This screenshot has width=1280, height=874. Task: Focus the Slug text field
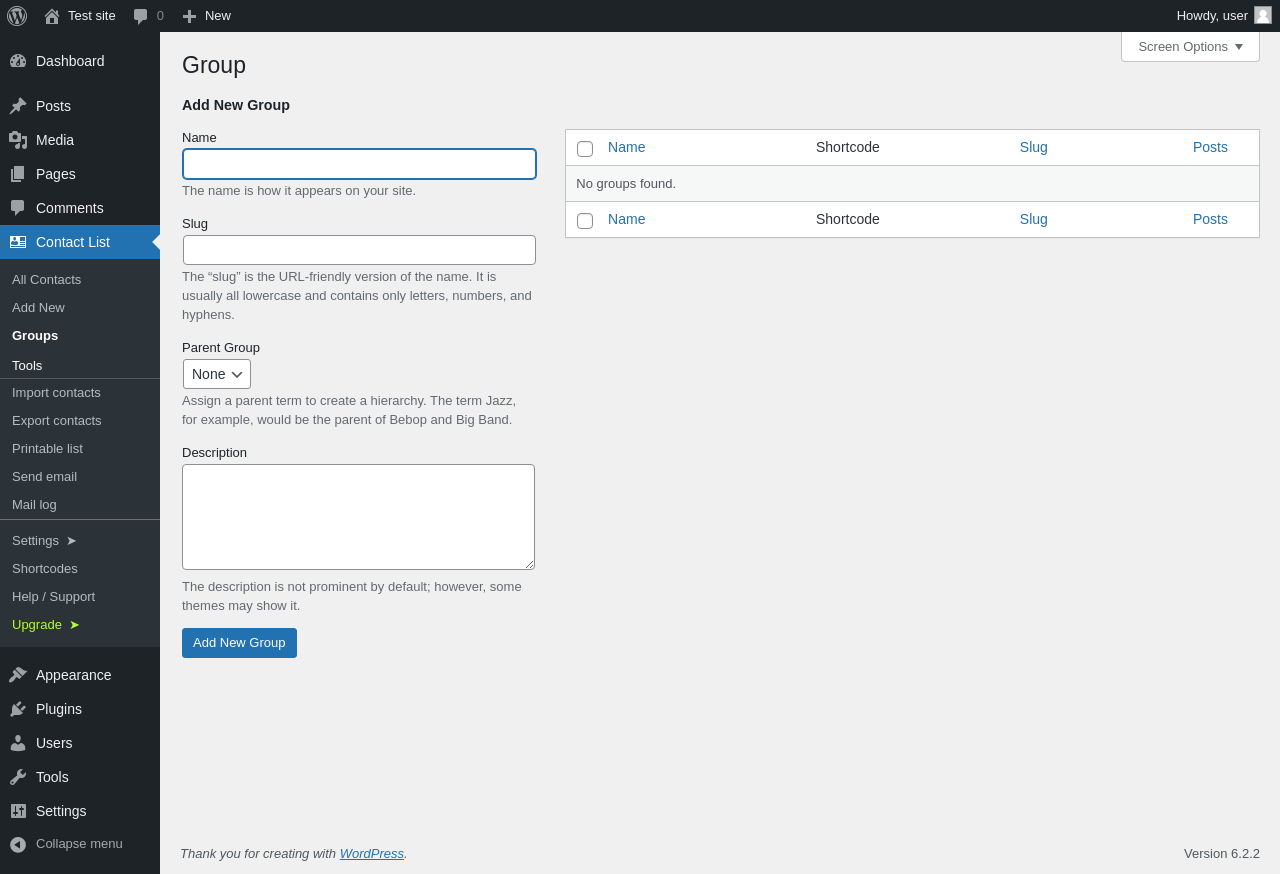359,250
